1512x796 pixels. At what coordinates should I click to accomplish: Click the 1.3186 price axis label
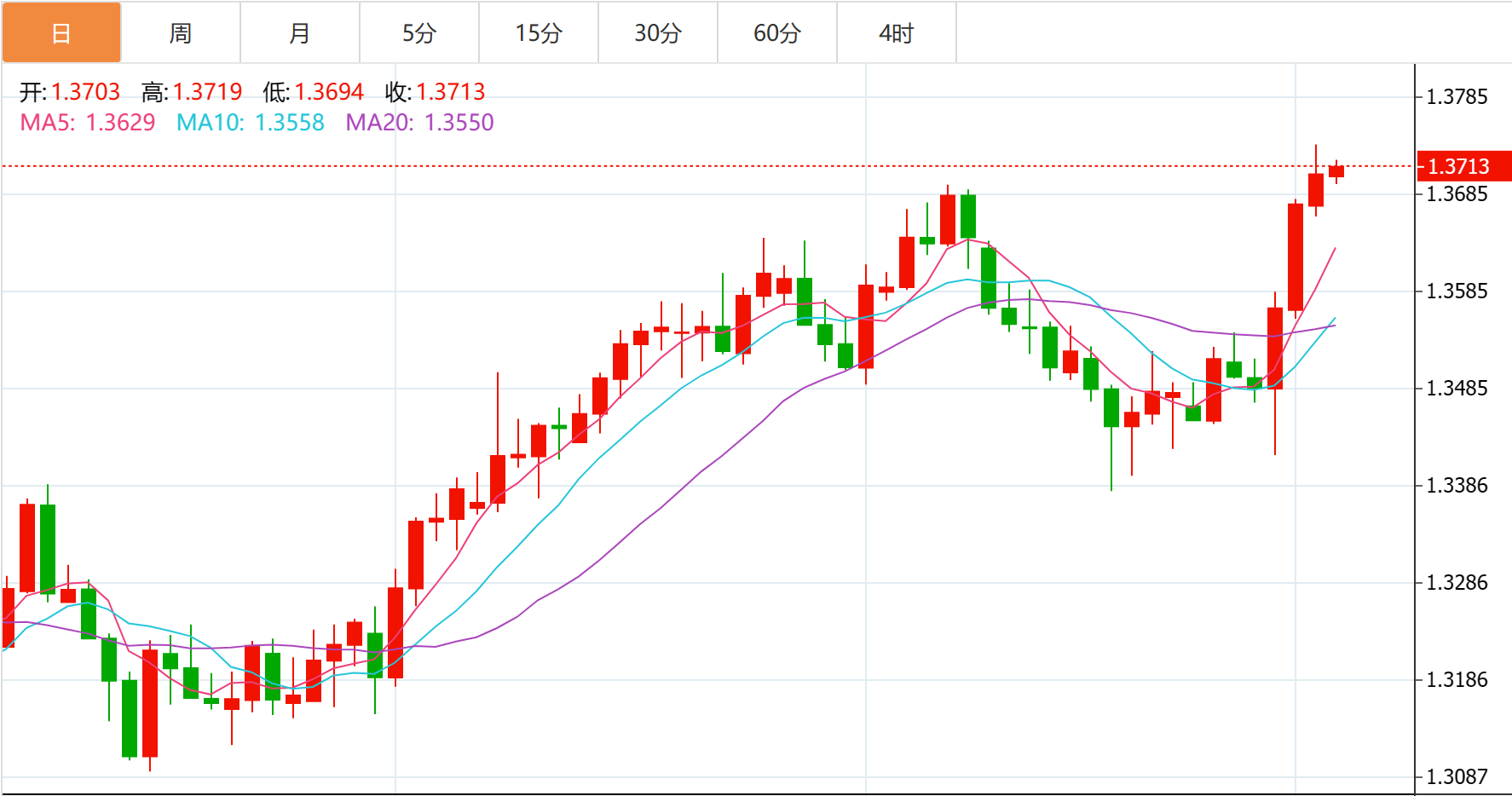pyautogui.click(x=1457, y=680)
